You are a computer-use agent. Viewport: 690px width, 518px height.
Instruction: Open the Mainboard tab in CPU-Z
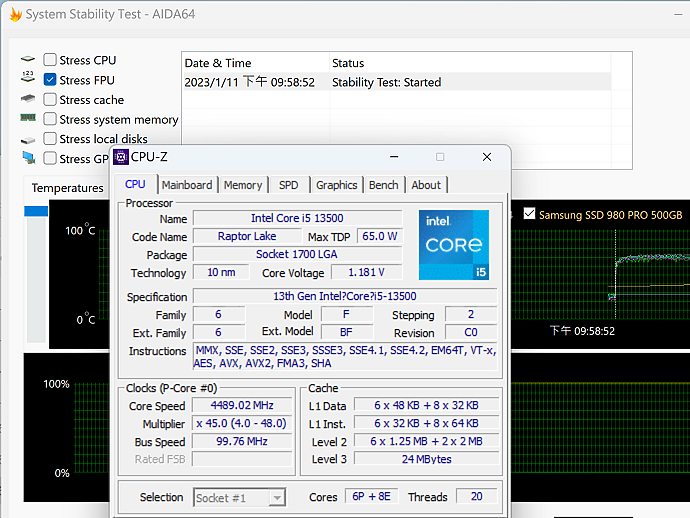(x=187, y=185)
